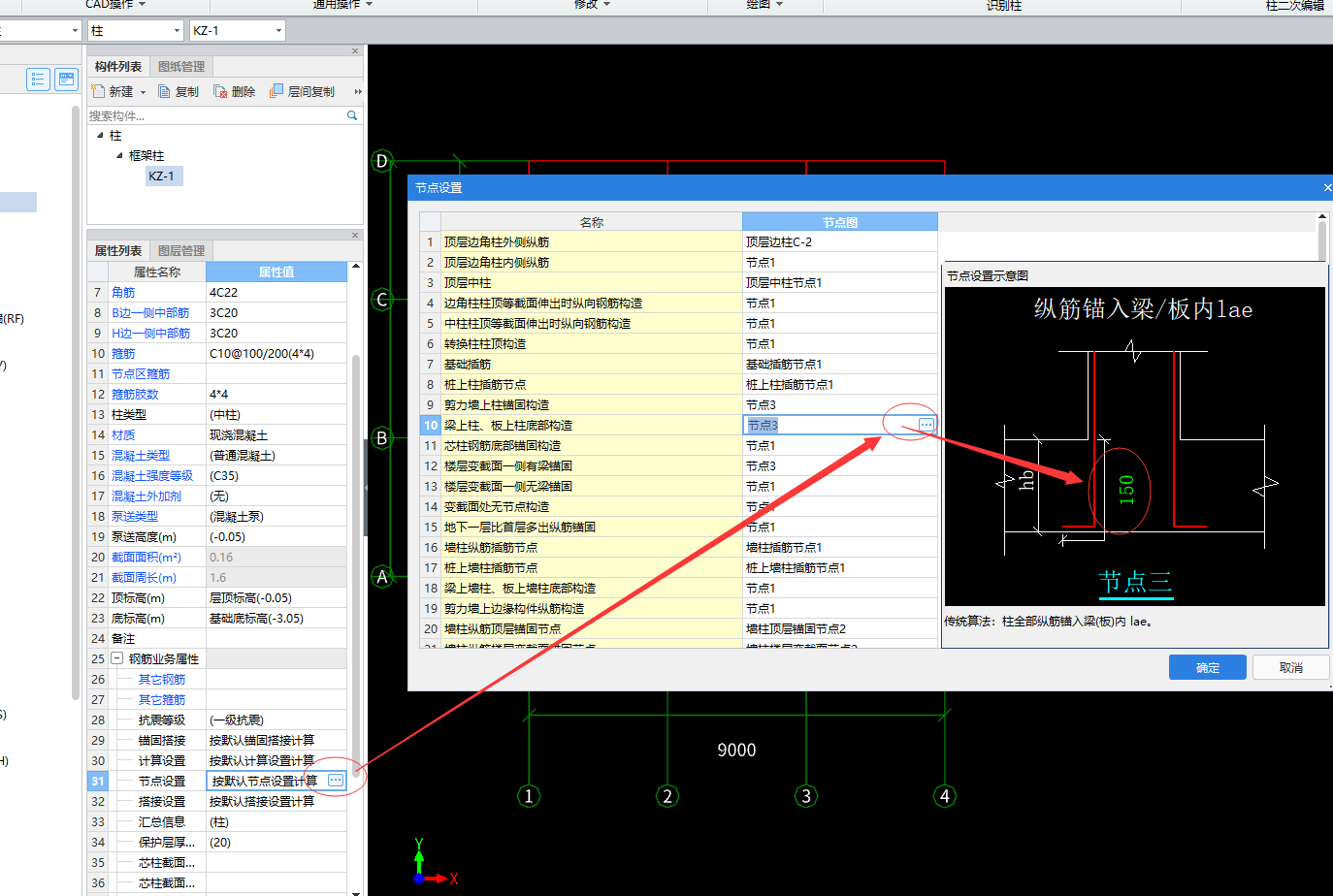Screen dimensions: 1333x896
Task: Open the 新建 dropdown arrow
Action: click(x=143, y=92)
